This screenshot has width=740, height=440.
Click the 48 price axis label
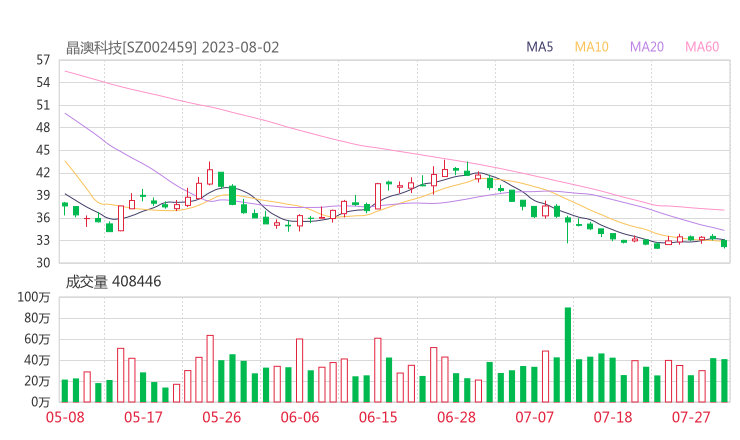click(43, 127)
